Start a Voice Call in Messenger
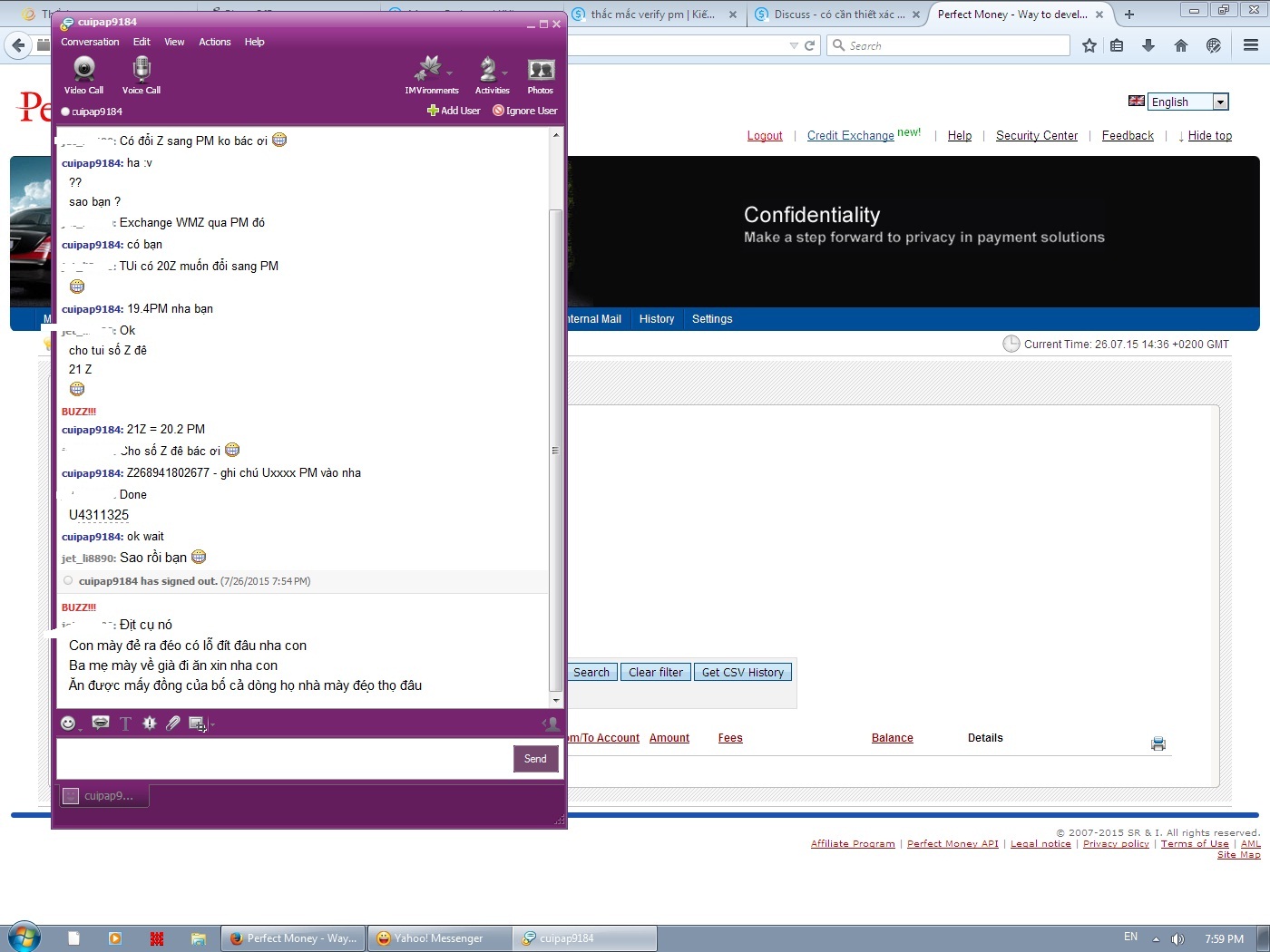Screen dimensions: 1270x952 pos(142,75)
